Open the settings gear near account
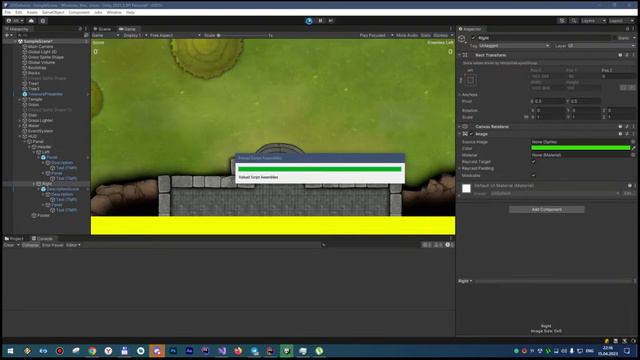Viewport: 640px width, 360px height. 43,21
